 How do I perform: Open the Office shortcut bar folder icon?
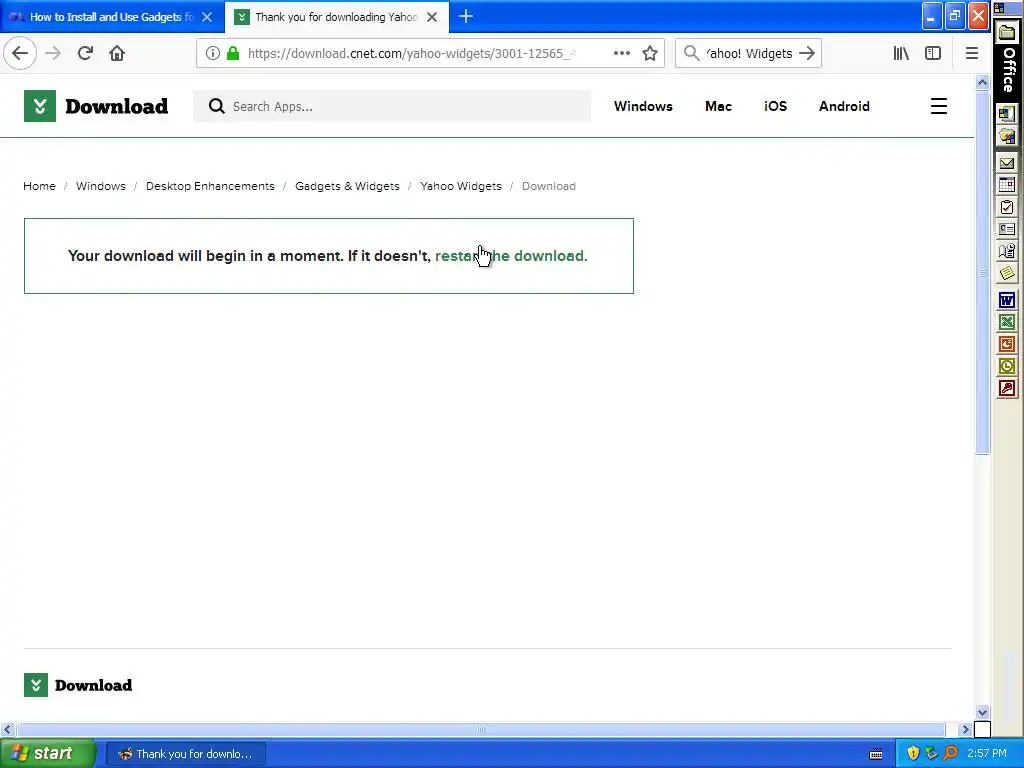click(x=1006, y=32)
